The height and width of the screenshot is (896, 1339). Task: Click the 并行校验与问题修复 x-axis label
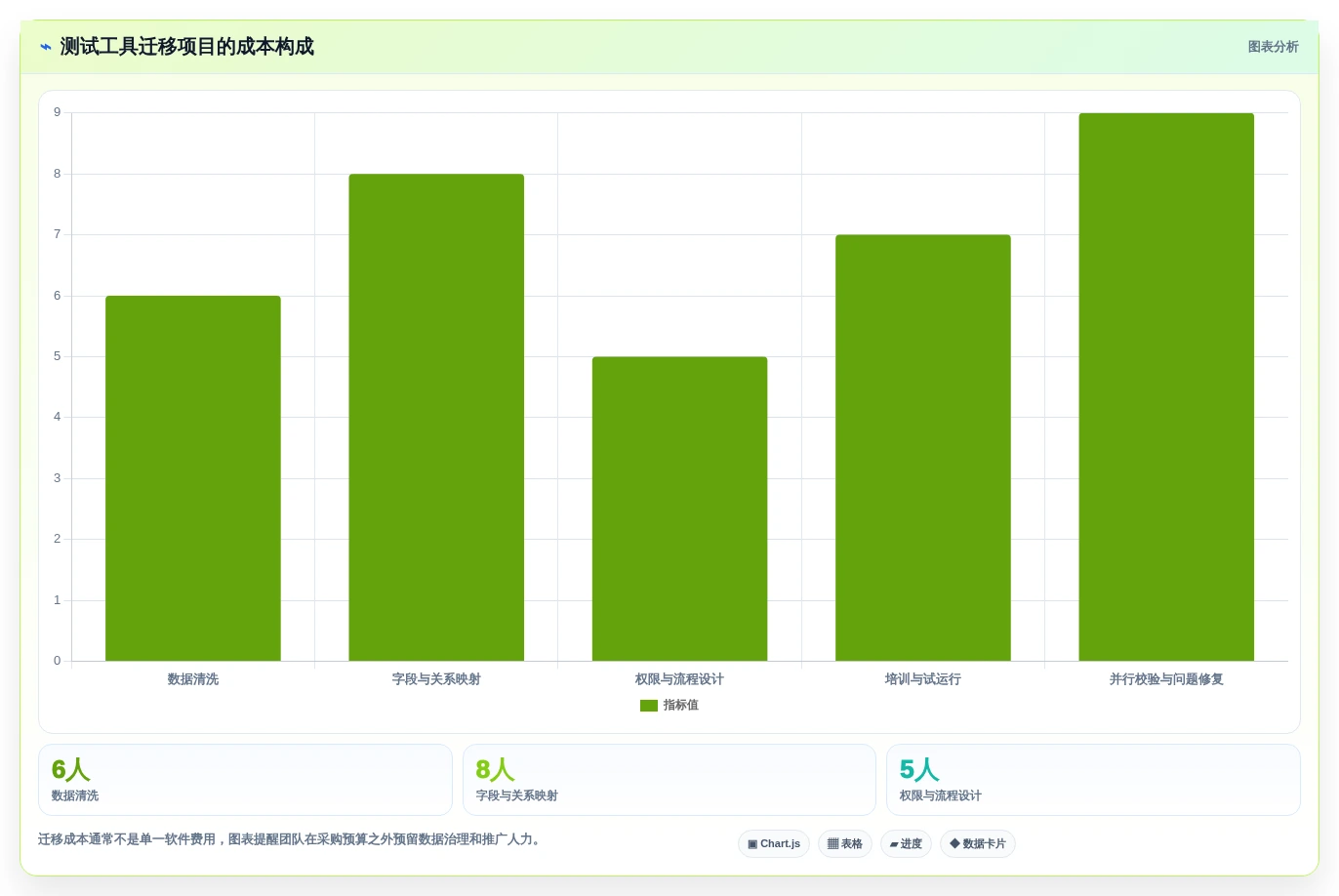[x=1166, y=679]
